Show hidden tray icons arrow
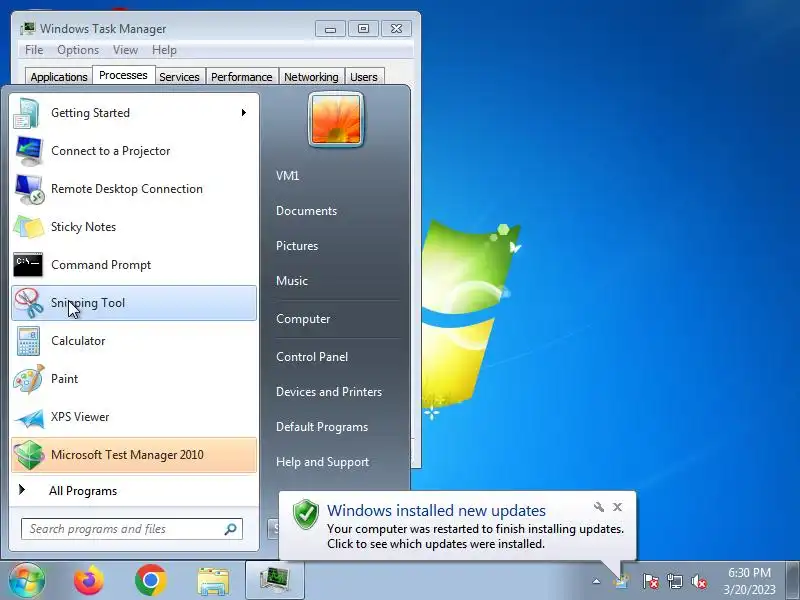The height and width of the screenshot is (600, 800). 596,581
